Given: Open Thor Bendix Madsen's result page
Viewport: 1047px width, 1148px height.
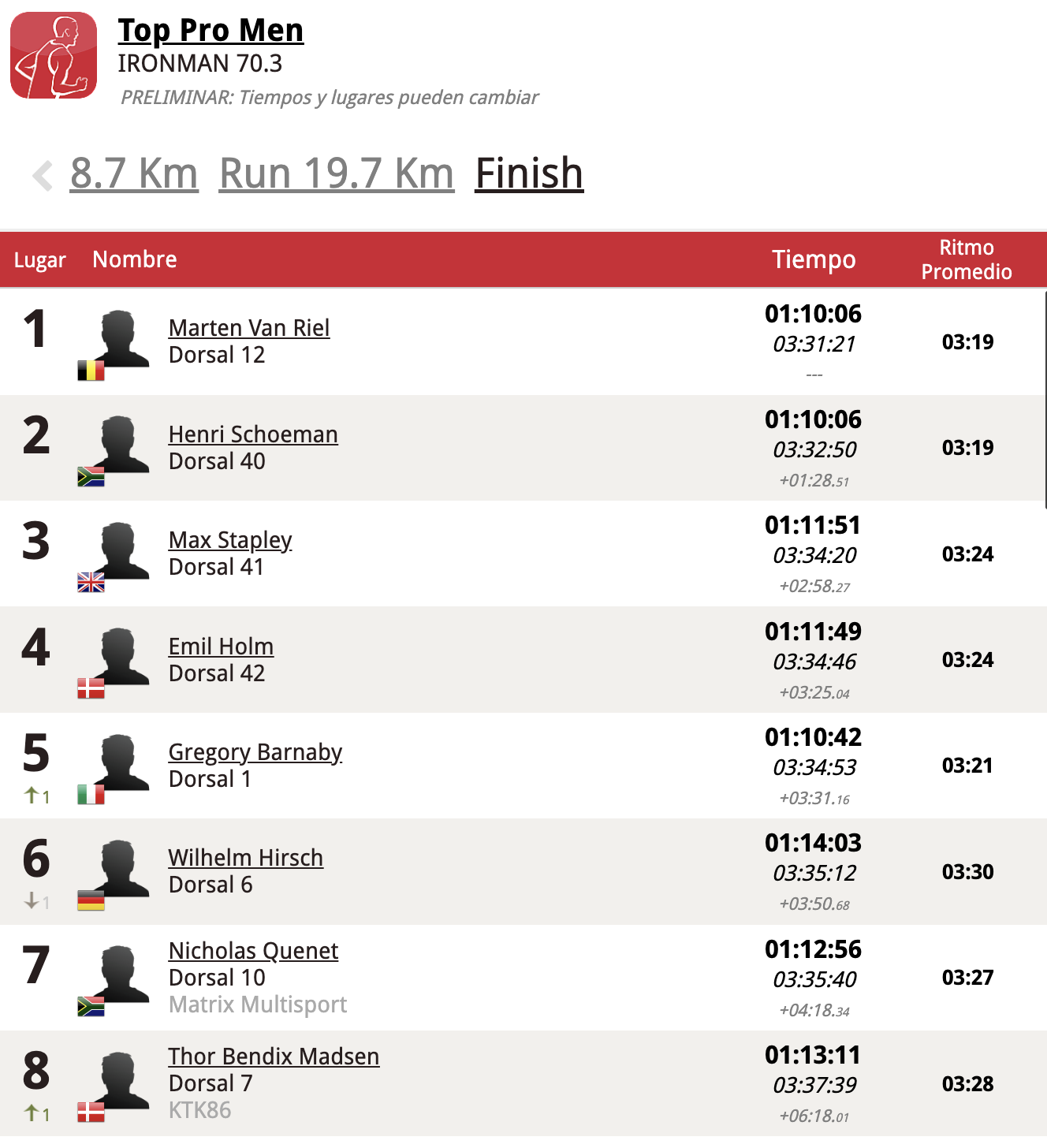Looking at the screenshot, I should pyautogui.click(x=274, y=1057).
